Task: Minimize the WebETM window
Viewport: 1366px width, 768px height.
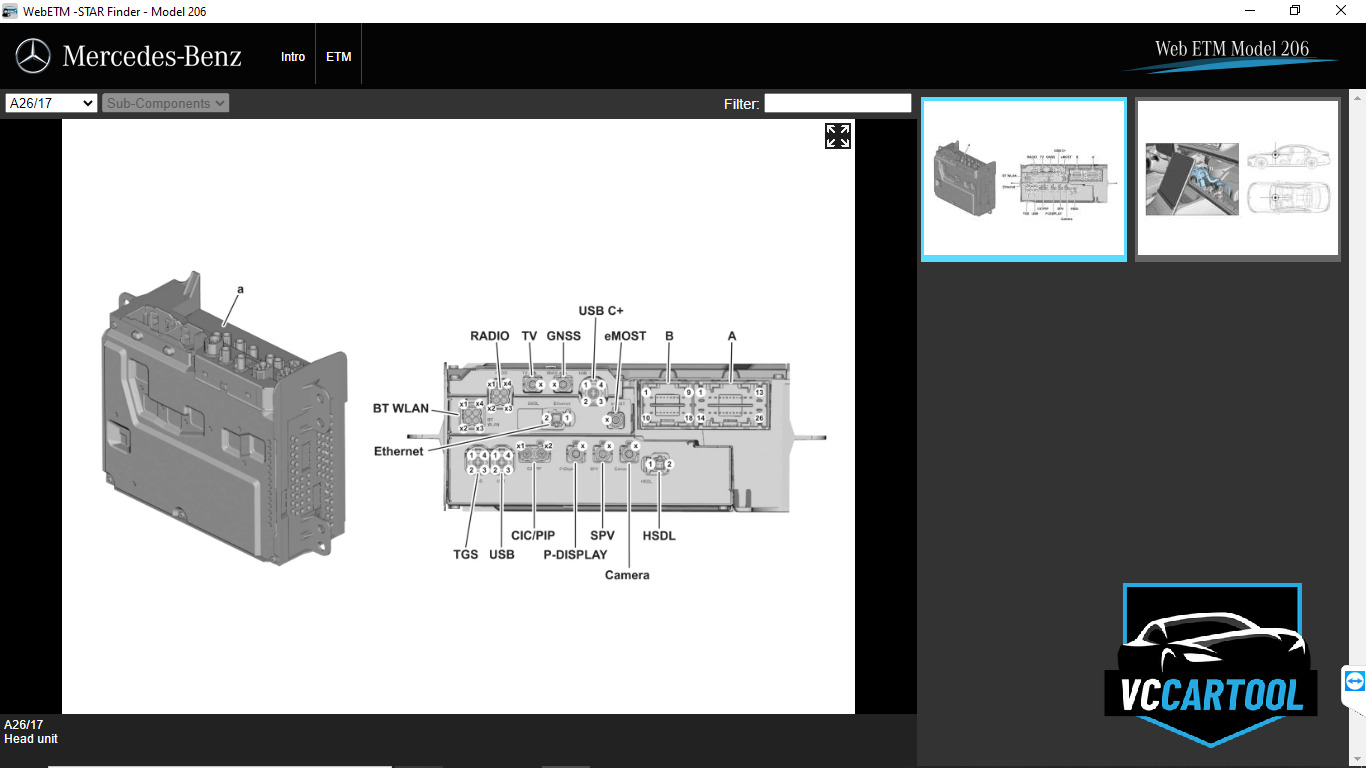Action: click(1250, 11)
